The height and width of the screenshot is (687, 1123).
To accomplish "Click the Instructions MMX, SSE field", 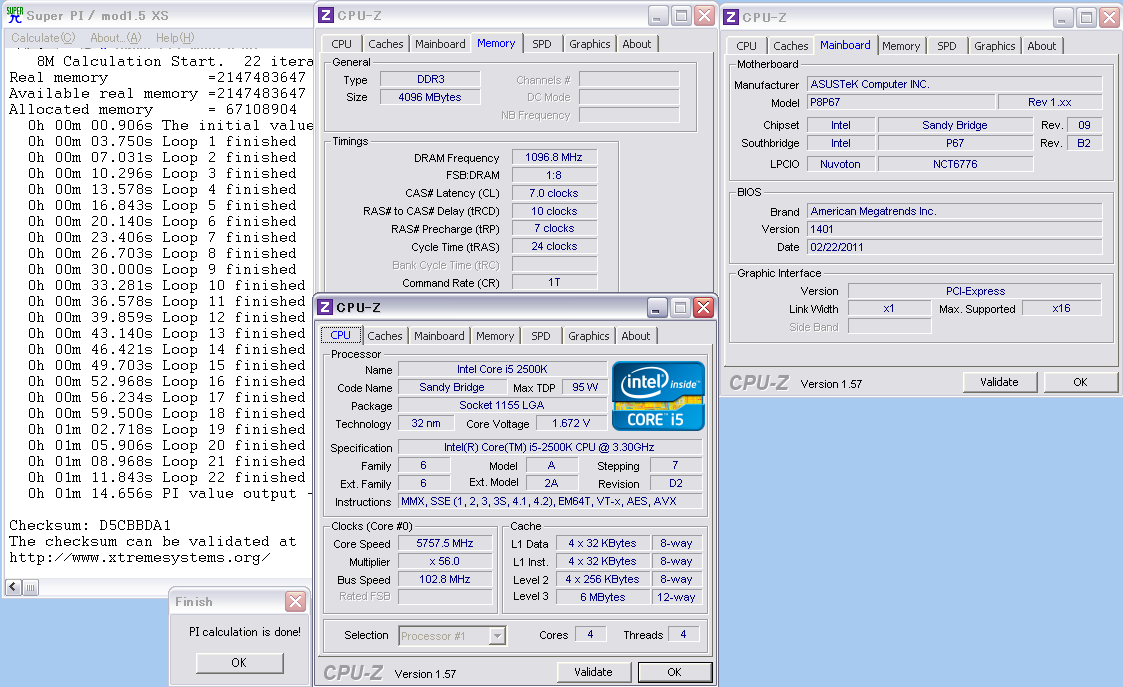I will pyautogui.click(x=550, y=501).
